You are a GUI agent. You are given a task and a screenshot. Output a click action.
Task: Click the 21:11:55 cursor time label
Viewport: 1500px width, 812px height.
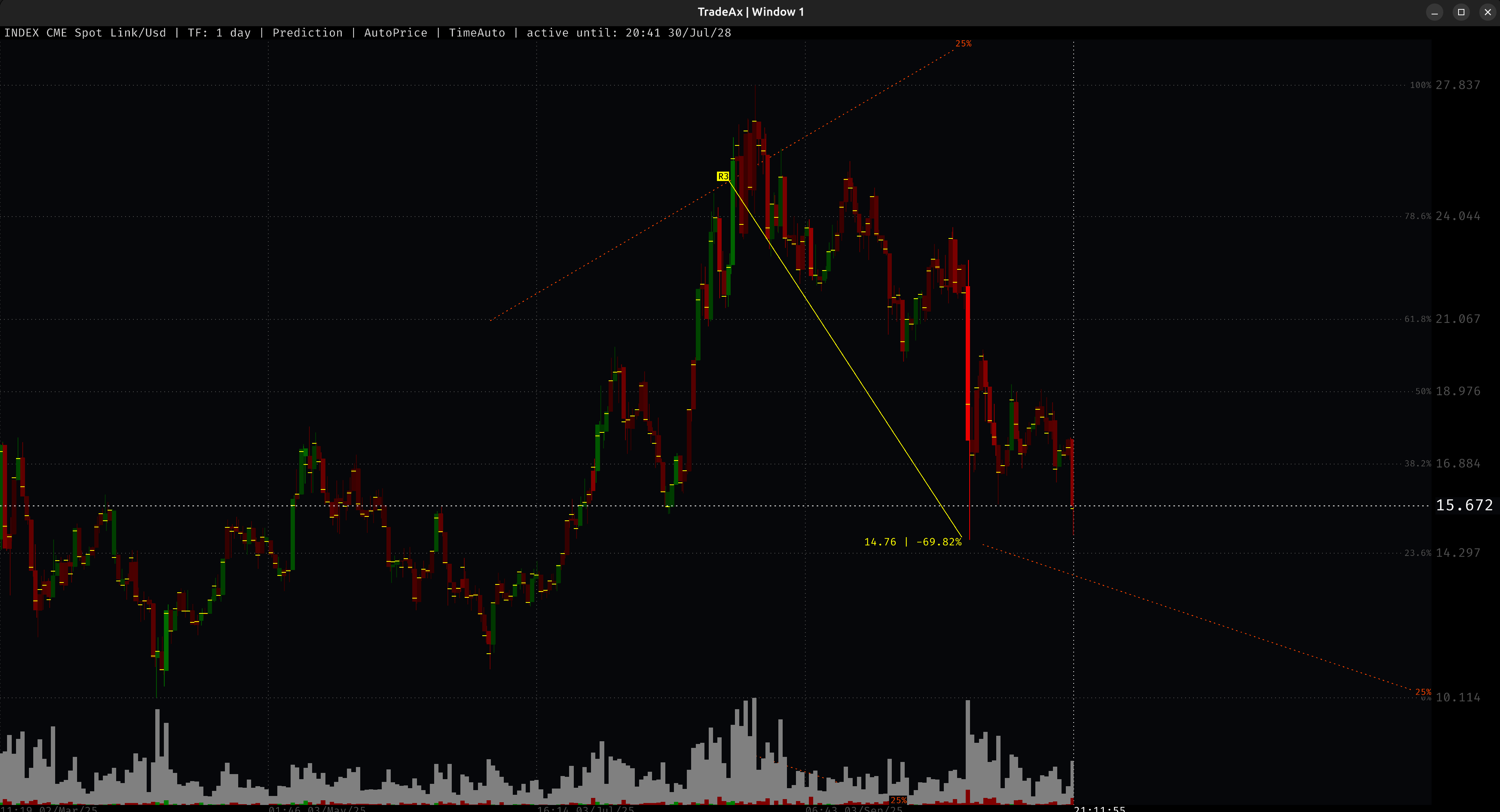[1099, 808]
